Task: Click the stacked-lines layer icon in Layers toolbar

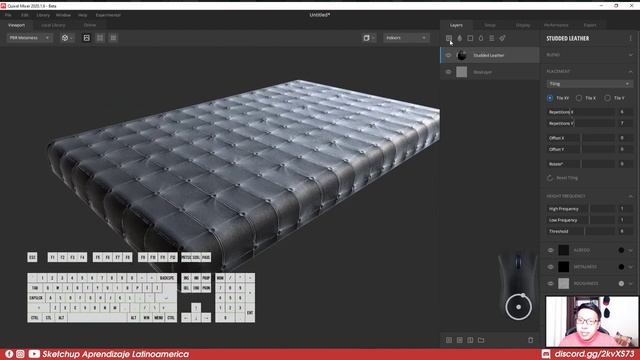Action: click(x=491, y=38)
